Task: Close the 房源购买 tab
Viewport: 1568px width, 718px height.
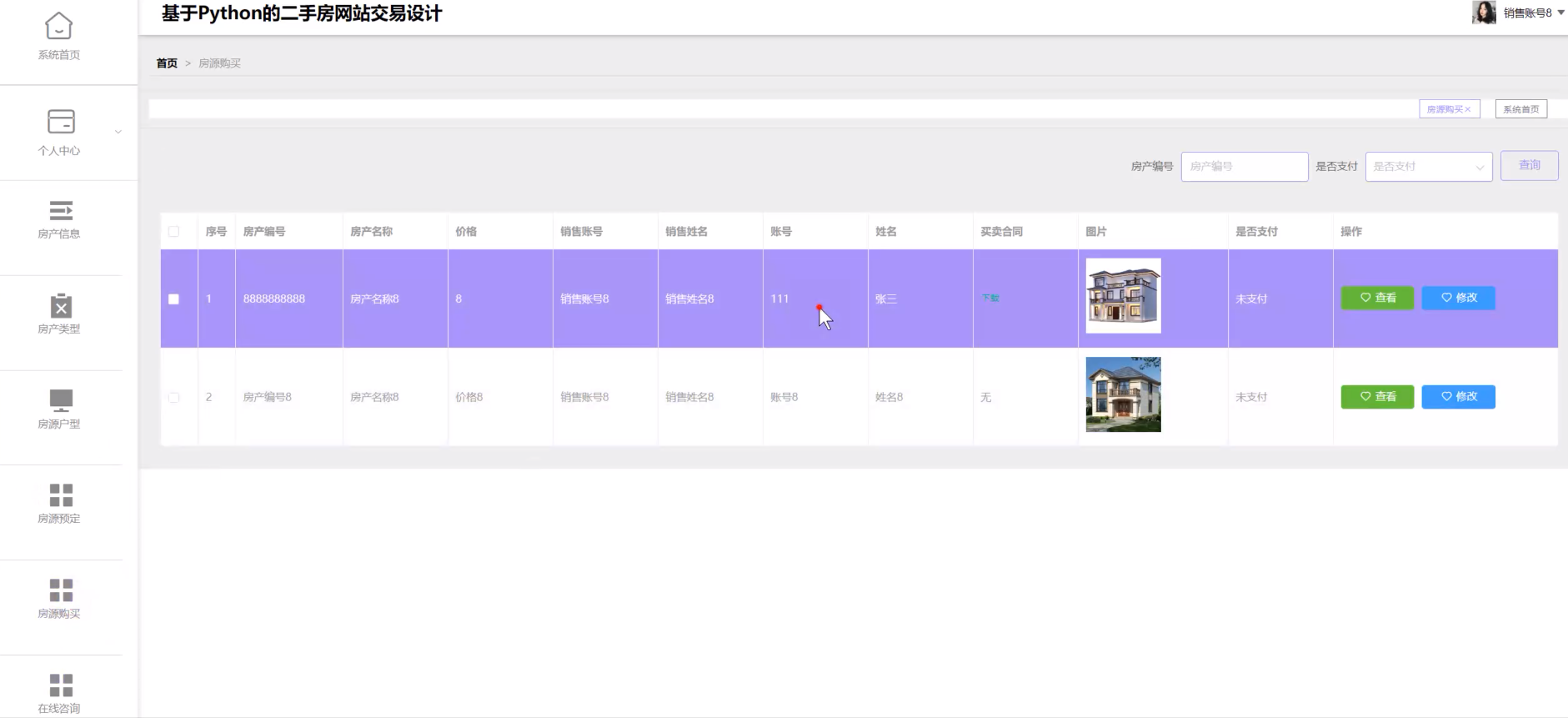Action: [1468, 110]
